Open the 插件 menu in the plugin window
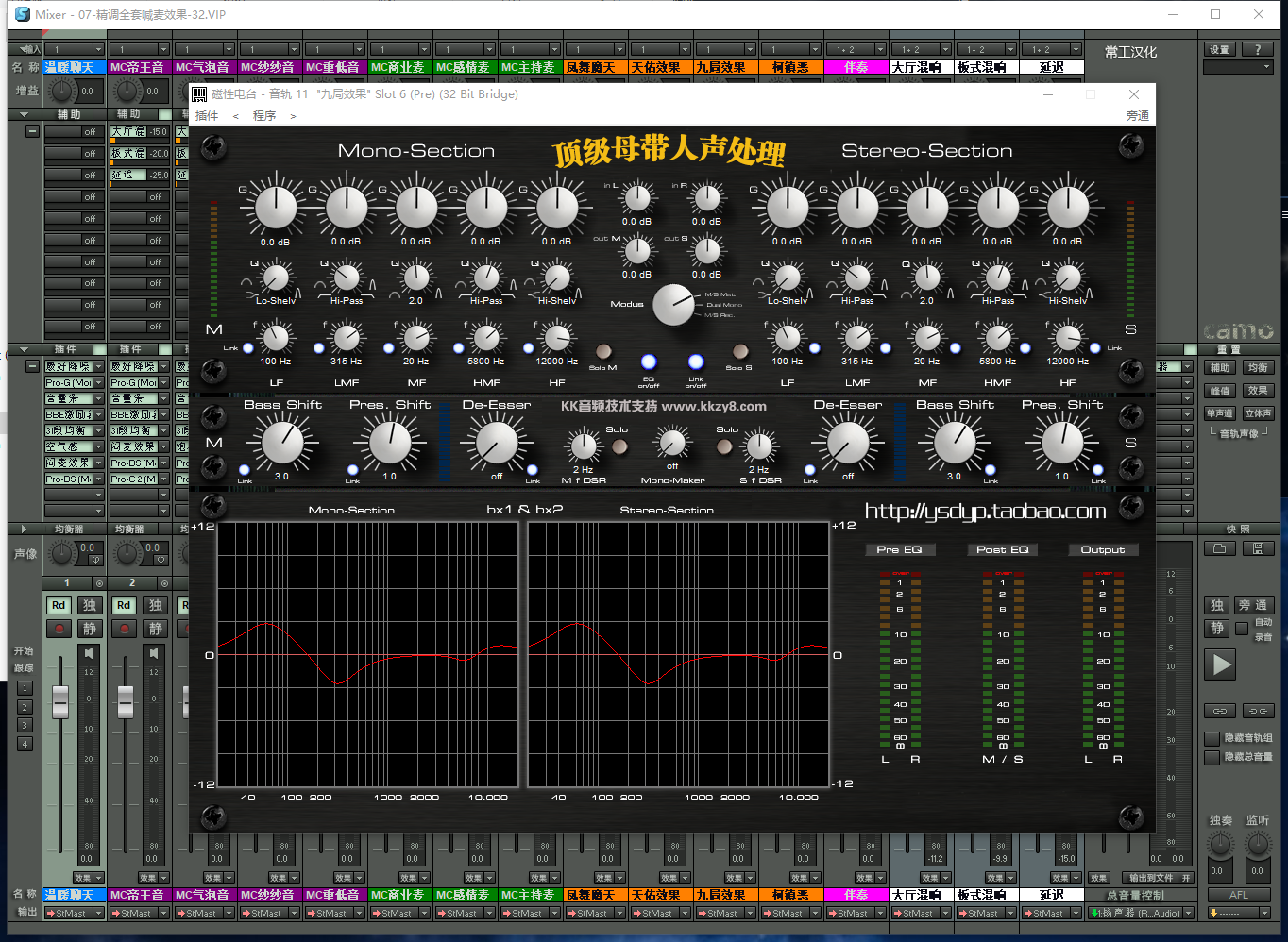The image size is (1288, 942). pos(206,115)
